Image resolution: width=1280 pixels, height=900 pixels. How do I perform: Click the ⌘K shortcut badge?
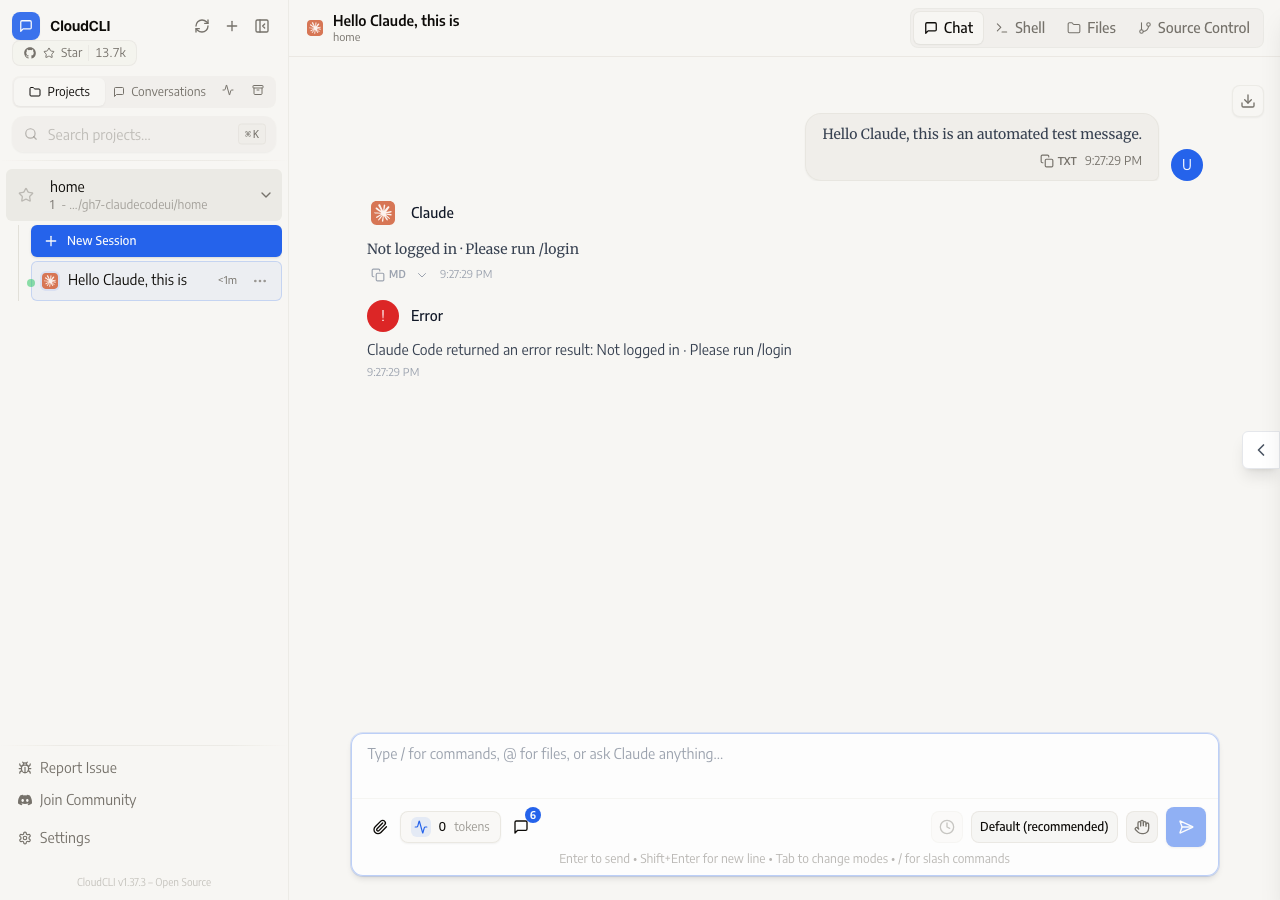[252, 134]
